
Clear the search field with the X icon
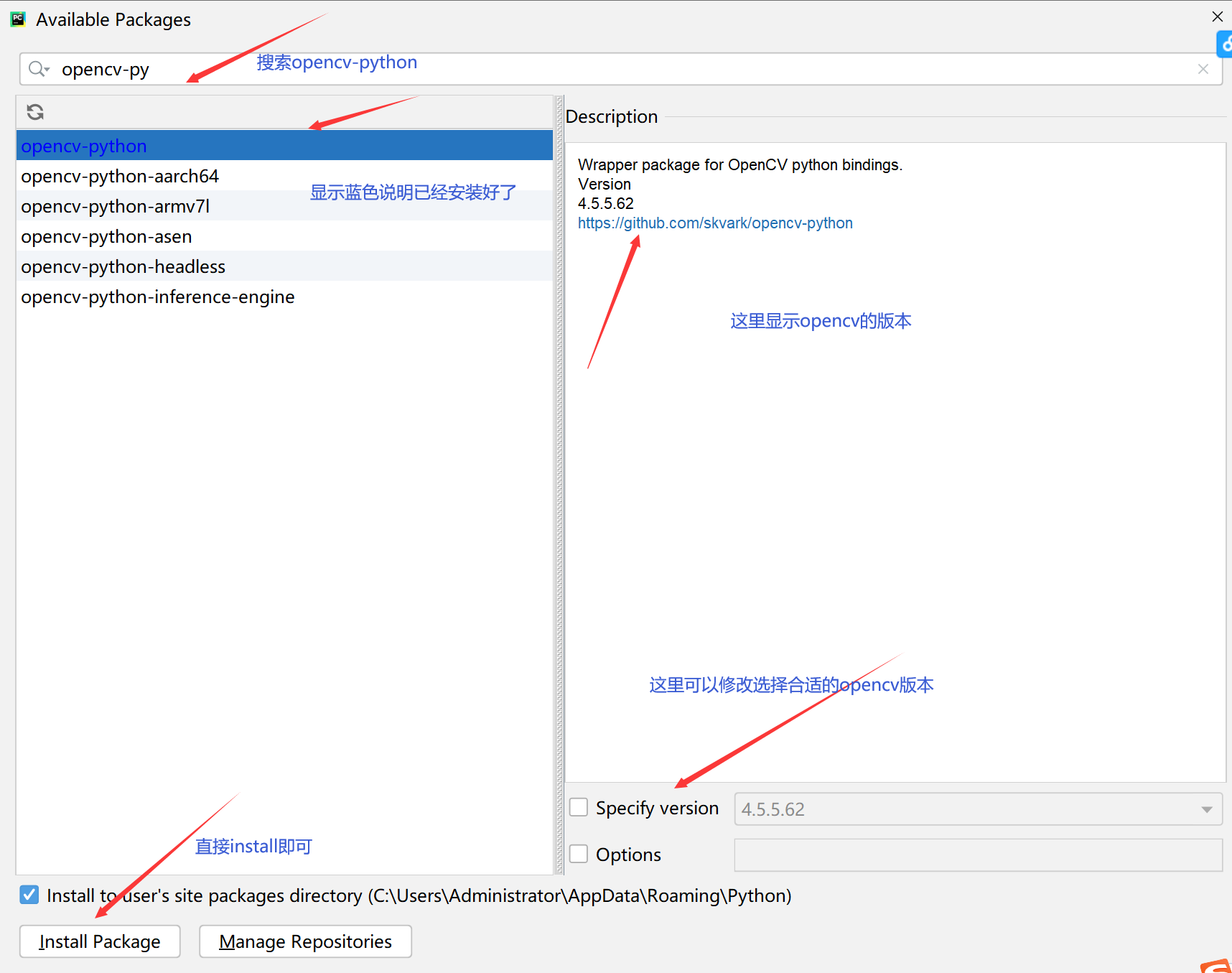coord(1203,69)
